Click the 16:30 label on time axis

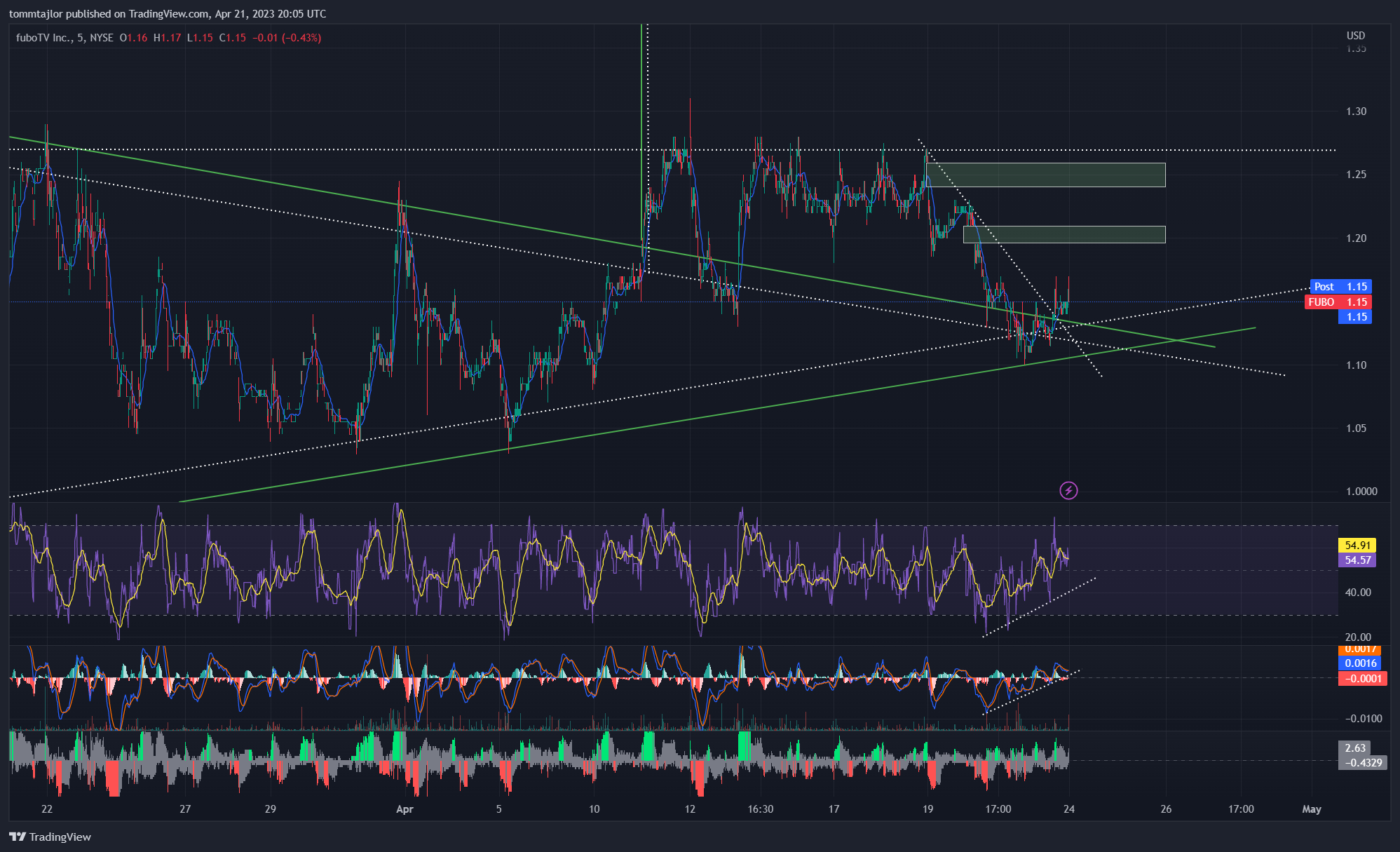coord(761,809)
